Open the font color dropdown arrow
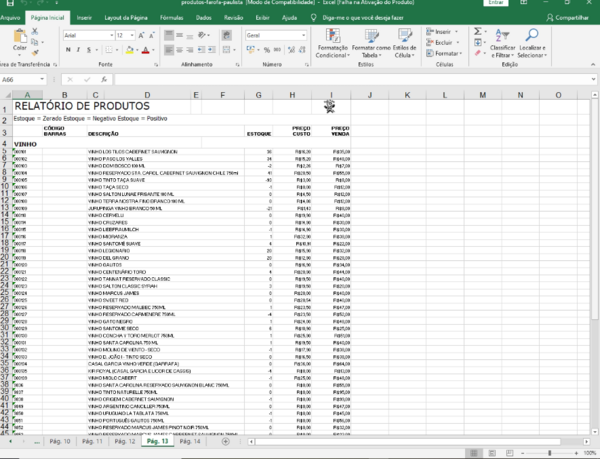 coord(153,50)
